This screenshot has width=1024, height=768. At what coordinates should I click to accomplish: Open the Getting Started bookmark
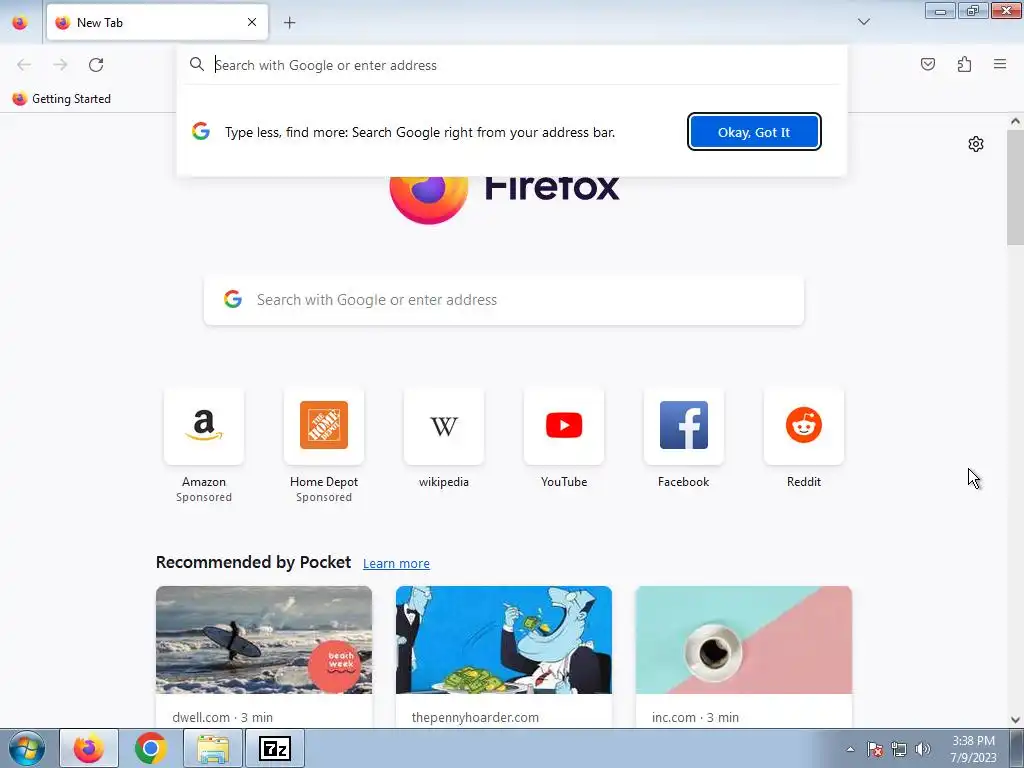point(62,99)
